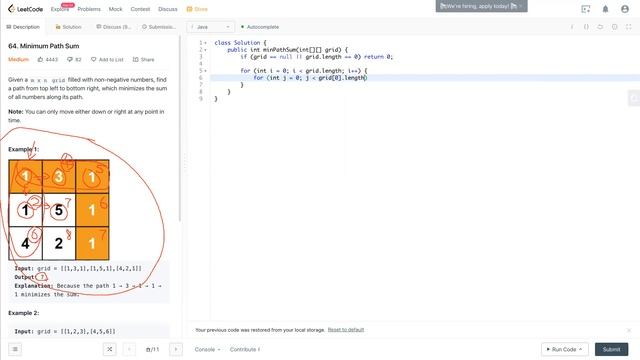This screenshot has height=360, width=640.
Task: Click Add to List button
Action: 107,60
